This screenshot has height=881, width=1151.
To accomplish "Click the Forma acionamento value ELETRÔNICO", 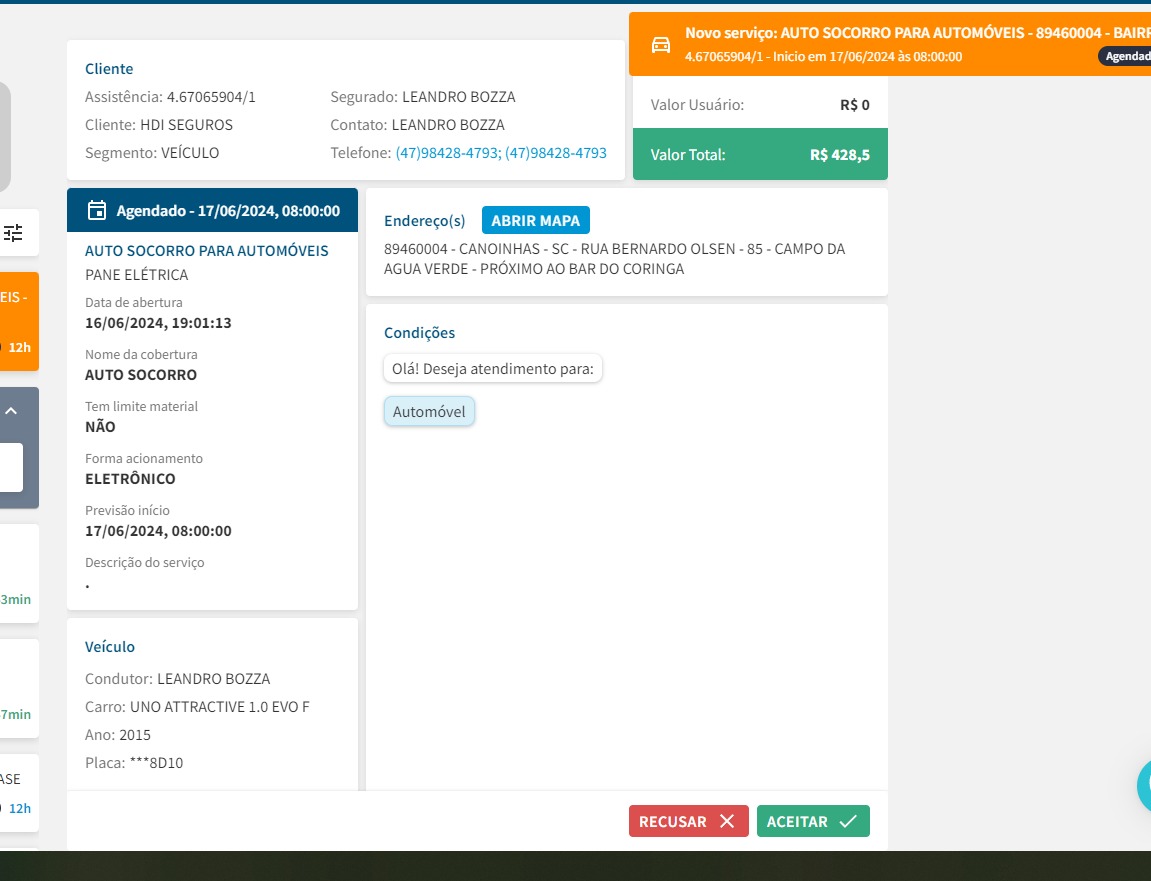I will tap(131, 479).
